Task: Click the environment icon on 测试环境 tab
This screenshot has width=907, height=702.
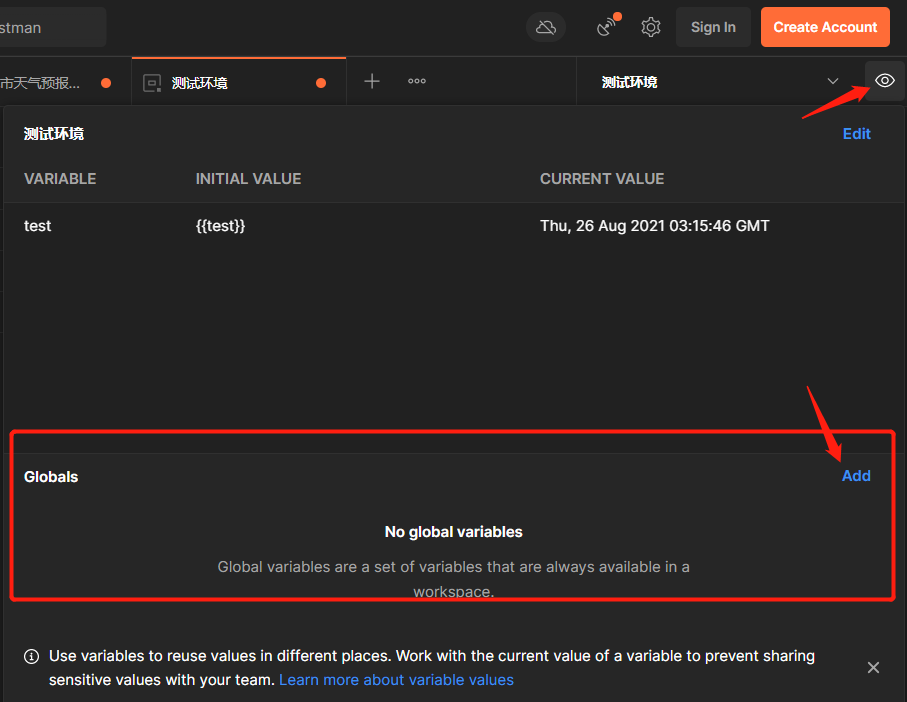Action: click(152, 83)
